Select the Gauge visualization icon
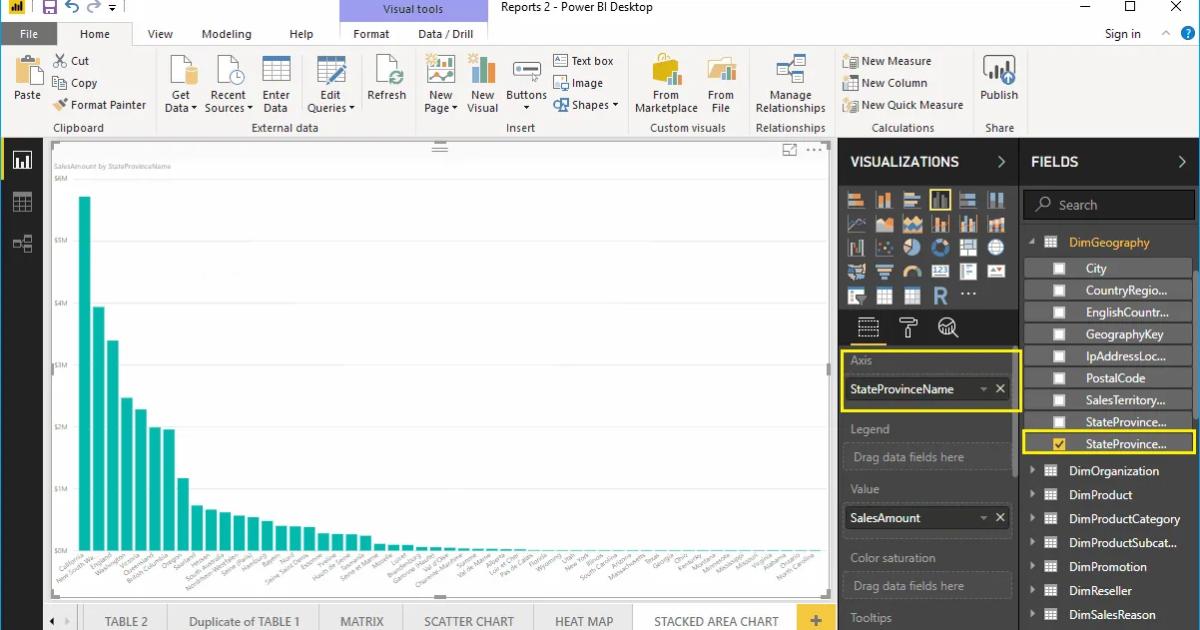Image resolution: width=1200 pixels, height=630 pixels. click(x=913, y=271)
